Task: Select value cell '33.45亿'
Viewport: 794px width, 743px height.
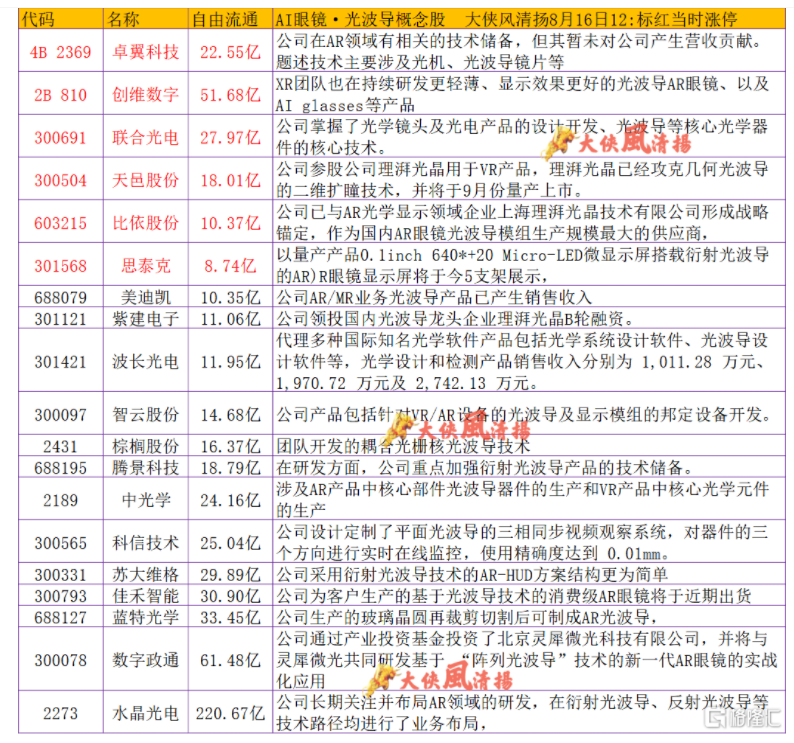Action: (x=230, y=616)
